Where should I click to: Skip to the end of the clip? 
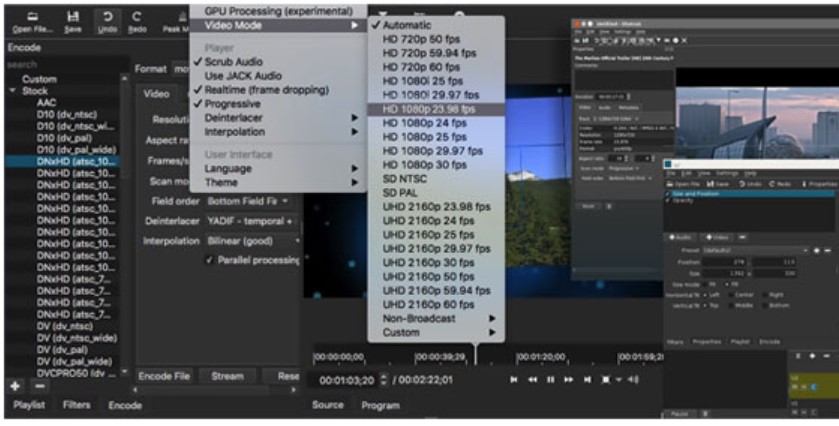[x=588, y=379]
